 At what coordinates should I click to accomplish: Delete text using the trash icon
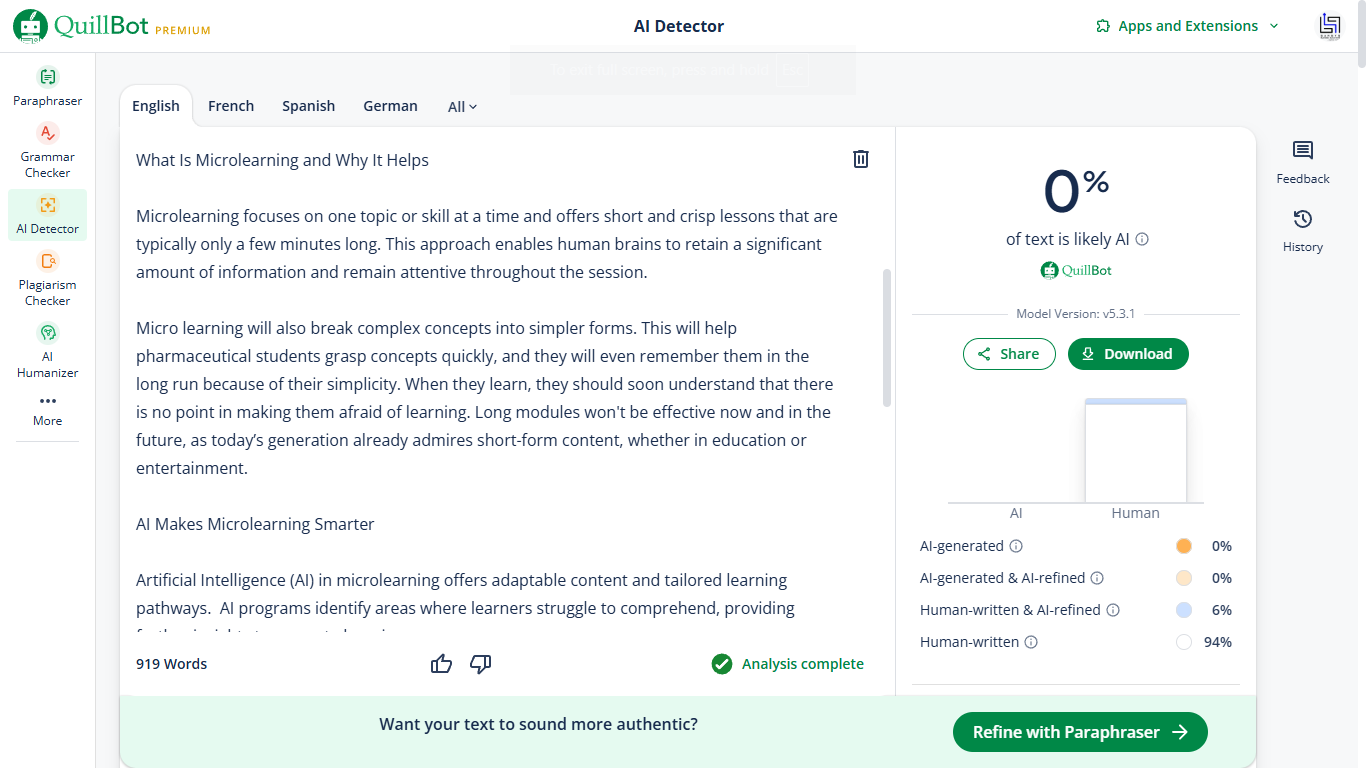[x=860, y=159]
